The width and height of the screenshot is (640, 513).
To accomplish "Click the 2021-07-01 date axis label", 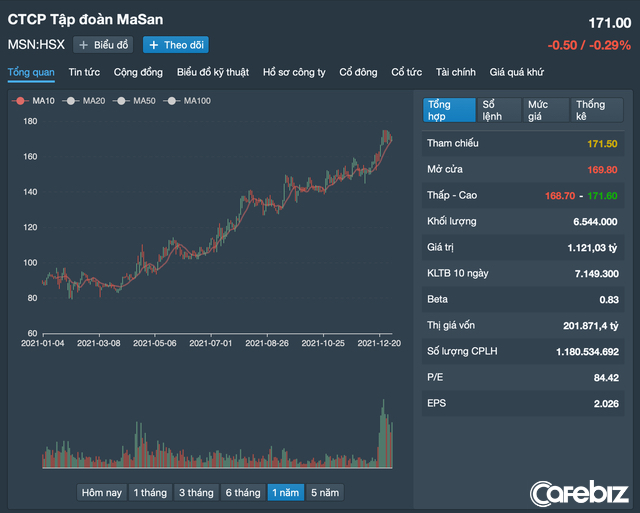I will pyautogui.click(x=211, y=343).
